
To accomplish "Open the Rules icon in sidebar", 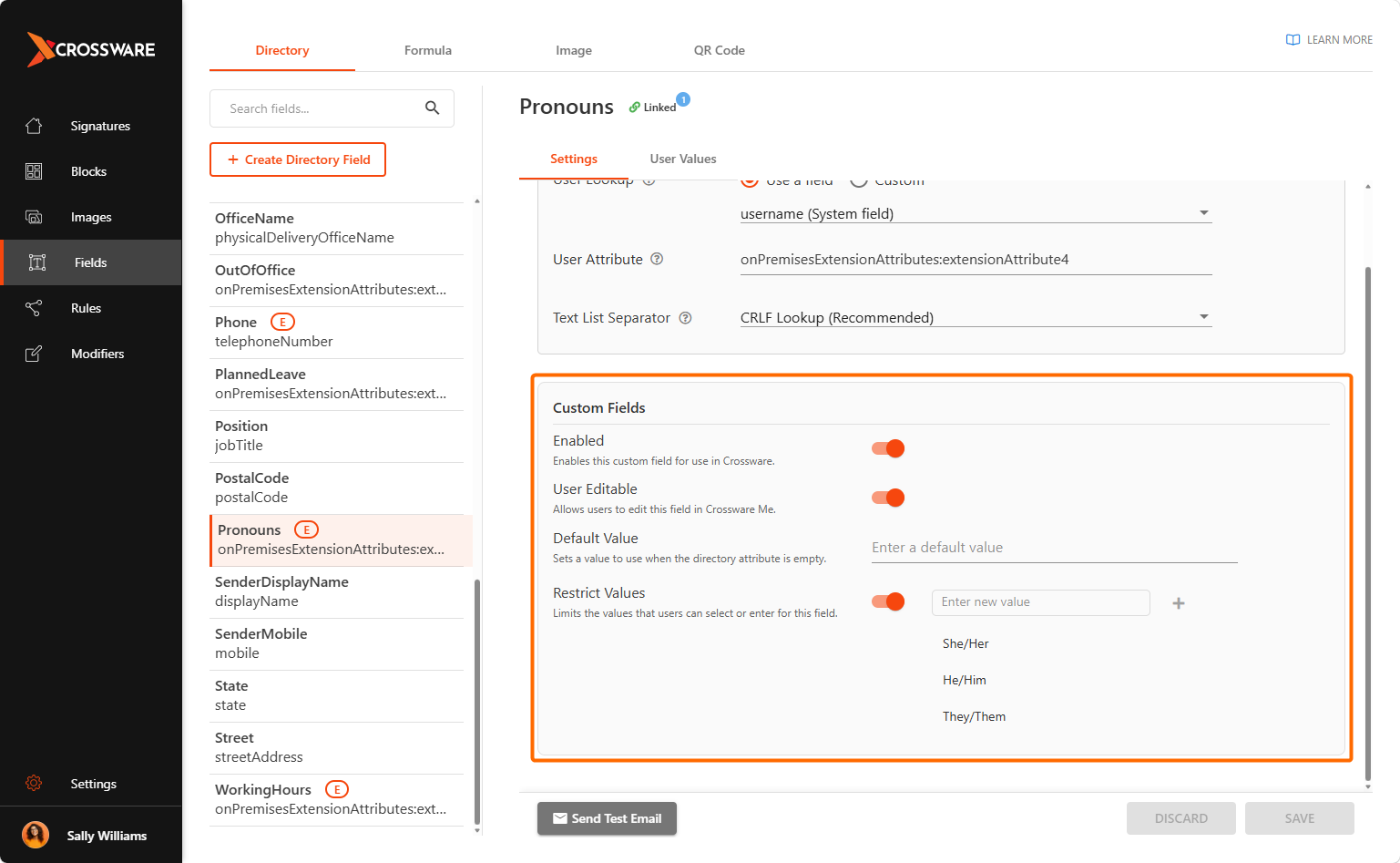I will tap(34, 308).
